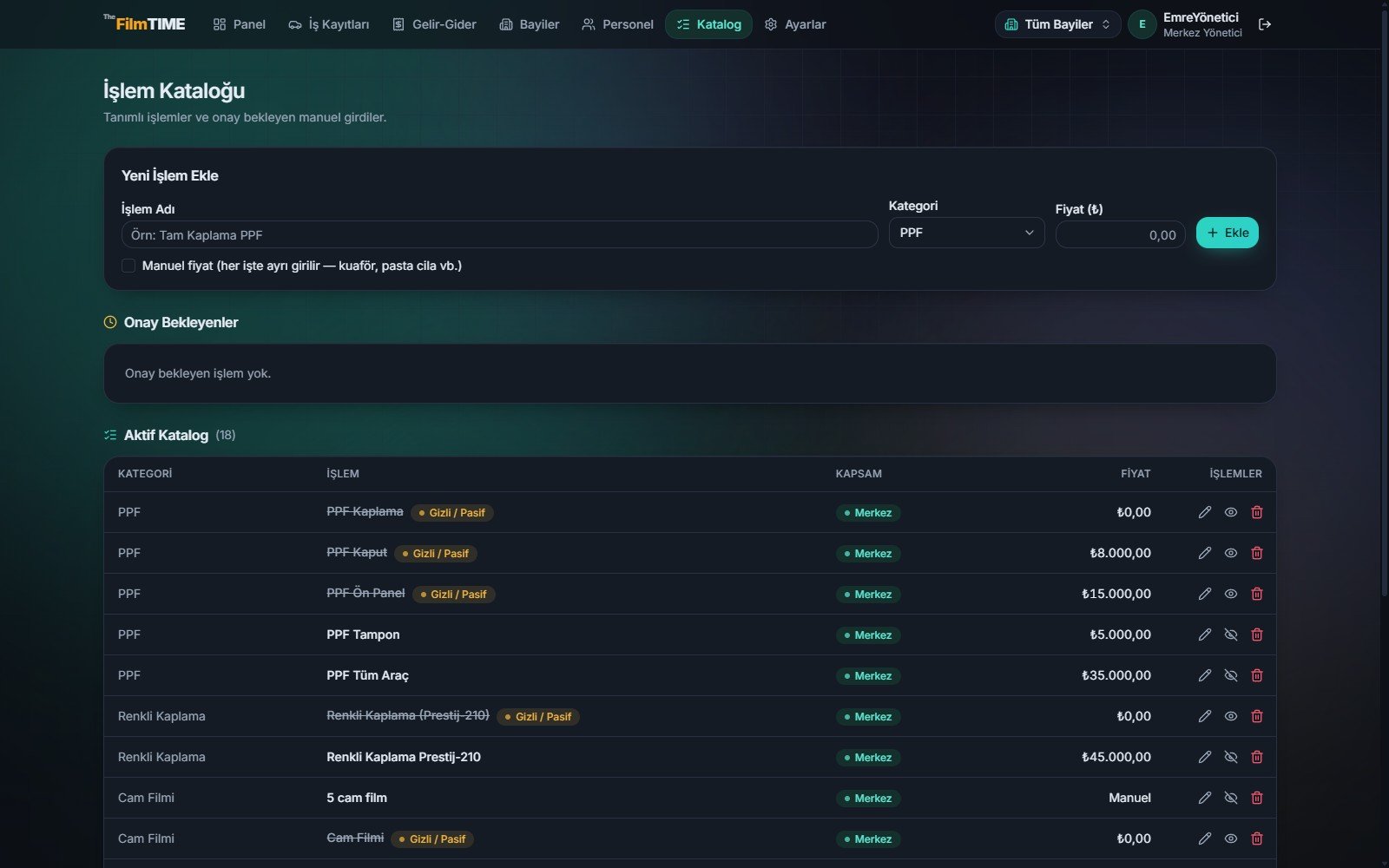This screenshot has width=1389, height=868.
Task: Open İş Kayıtları section
Action: click(x=328, y=24)
